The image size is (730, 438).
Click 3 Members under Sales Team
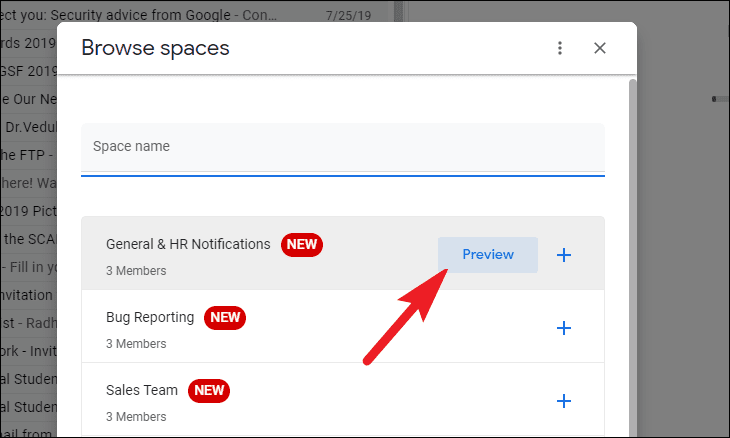click(136, 417)
